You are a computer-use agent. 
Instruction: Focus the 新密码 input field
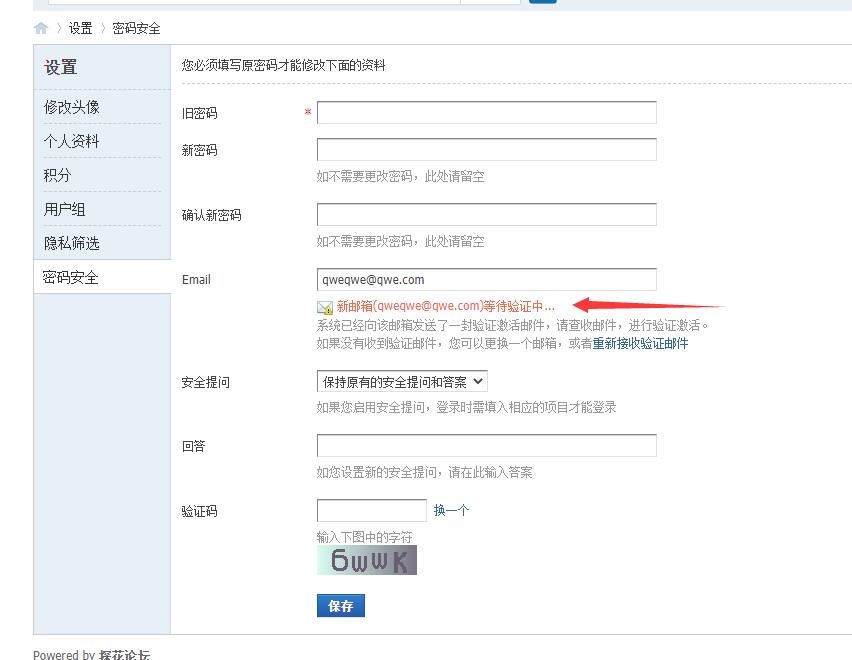pos(486,150)
